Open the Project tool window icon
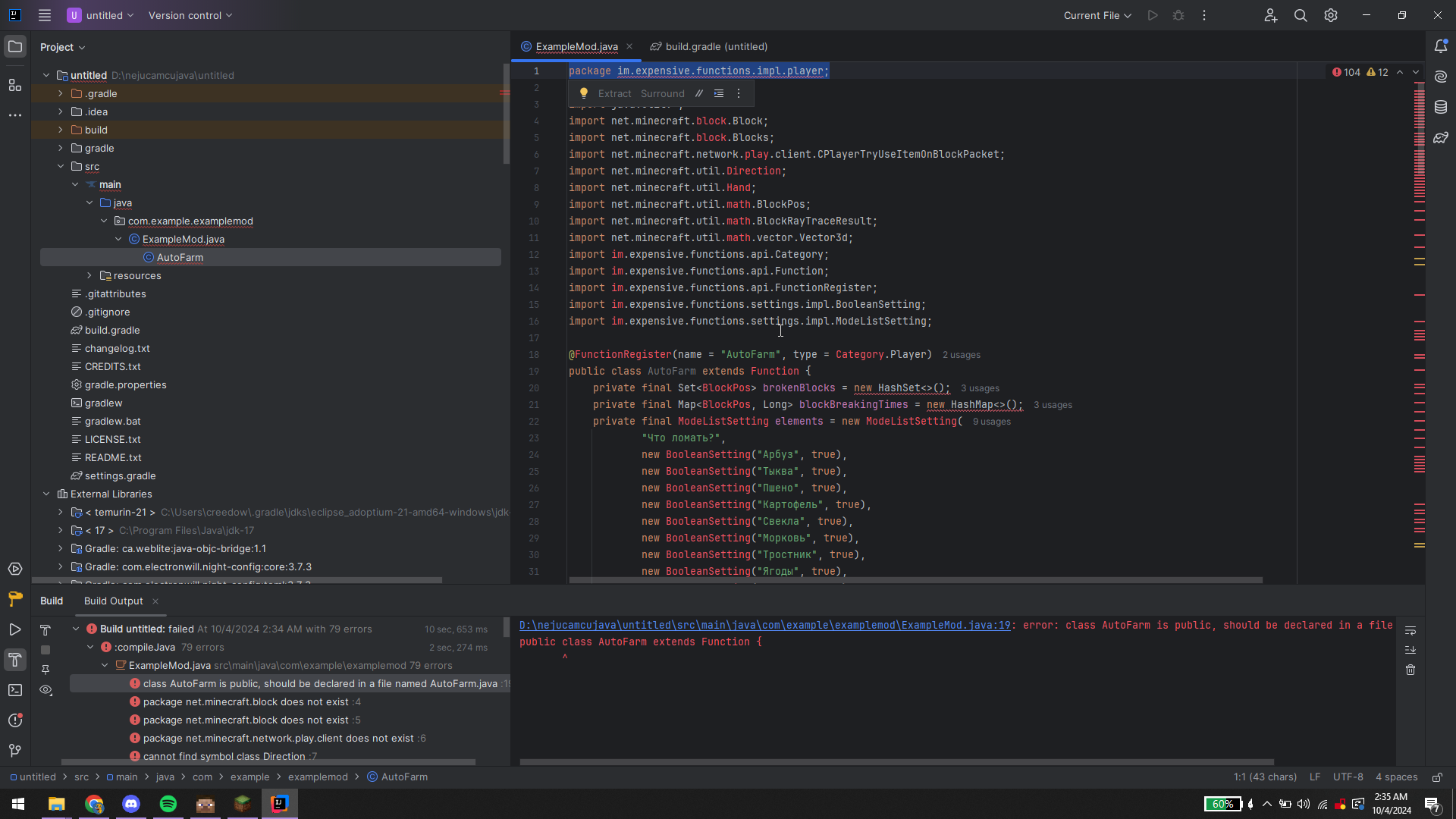Viewport: 1456px width, 819px height. (15, 47)
